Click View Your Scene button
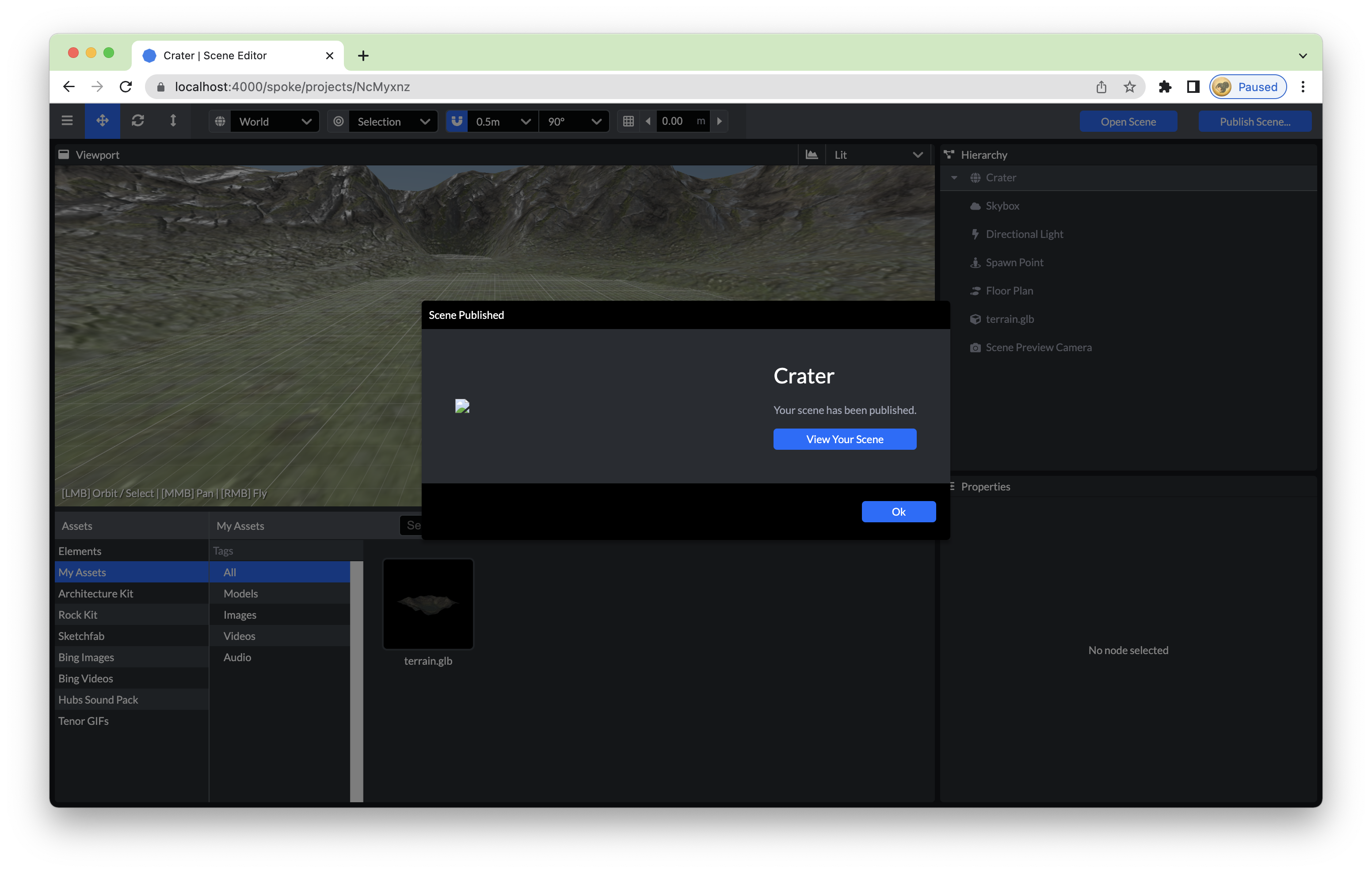Image resolution: width=1372 pixels, height=873 pixels. 844,439
